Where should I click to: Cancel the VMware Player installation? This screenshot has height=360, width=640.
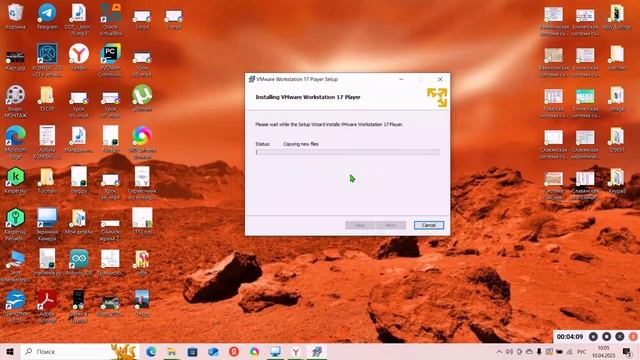pyautogui.click(x=429, y=225)
